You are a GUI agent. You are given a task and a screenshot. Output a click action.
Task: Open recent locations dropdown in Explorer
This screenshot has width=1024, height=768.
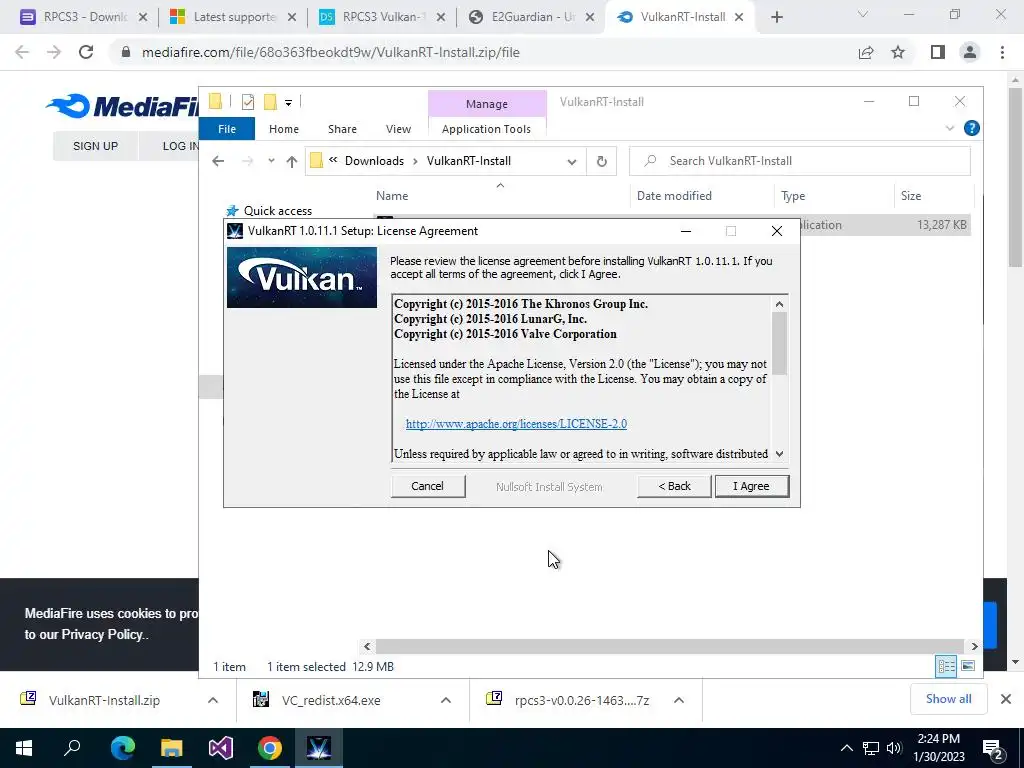[x=271, y=161]
